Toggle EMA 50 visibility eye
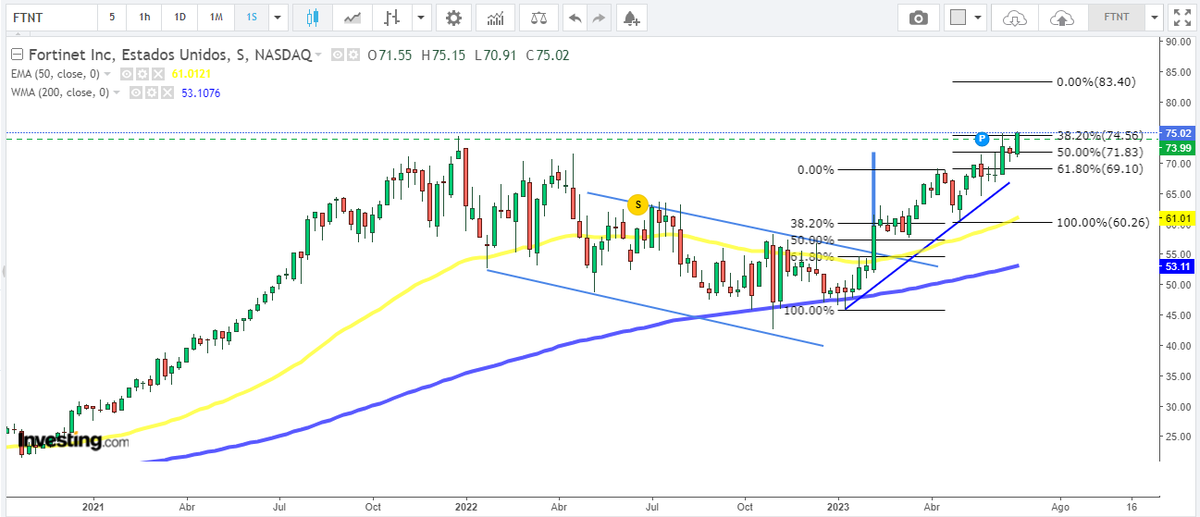This screenshot has height=517, width=1200. tap(126, 74)
